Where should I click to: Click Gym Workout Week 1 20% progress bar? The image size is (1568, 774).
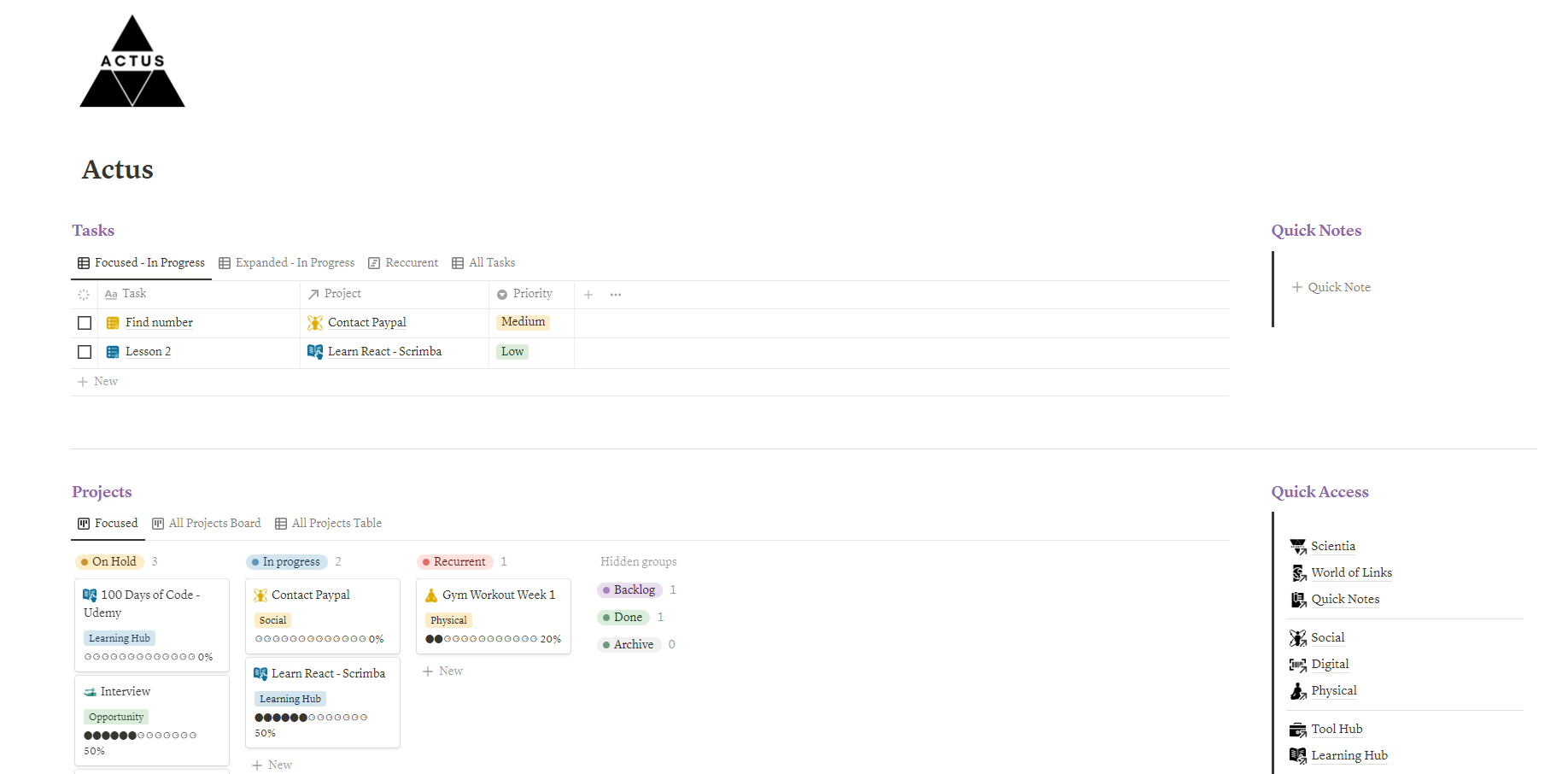click(493, 639)
